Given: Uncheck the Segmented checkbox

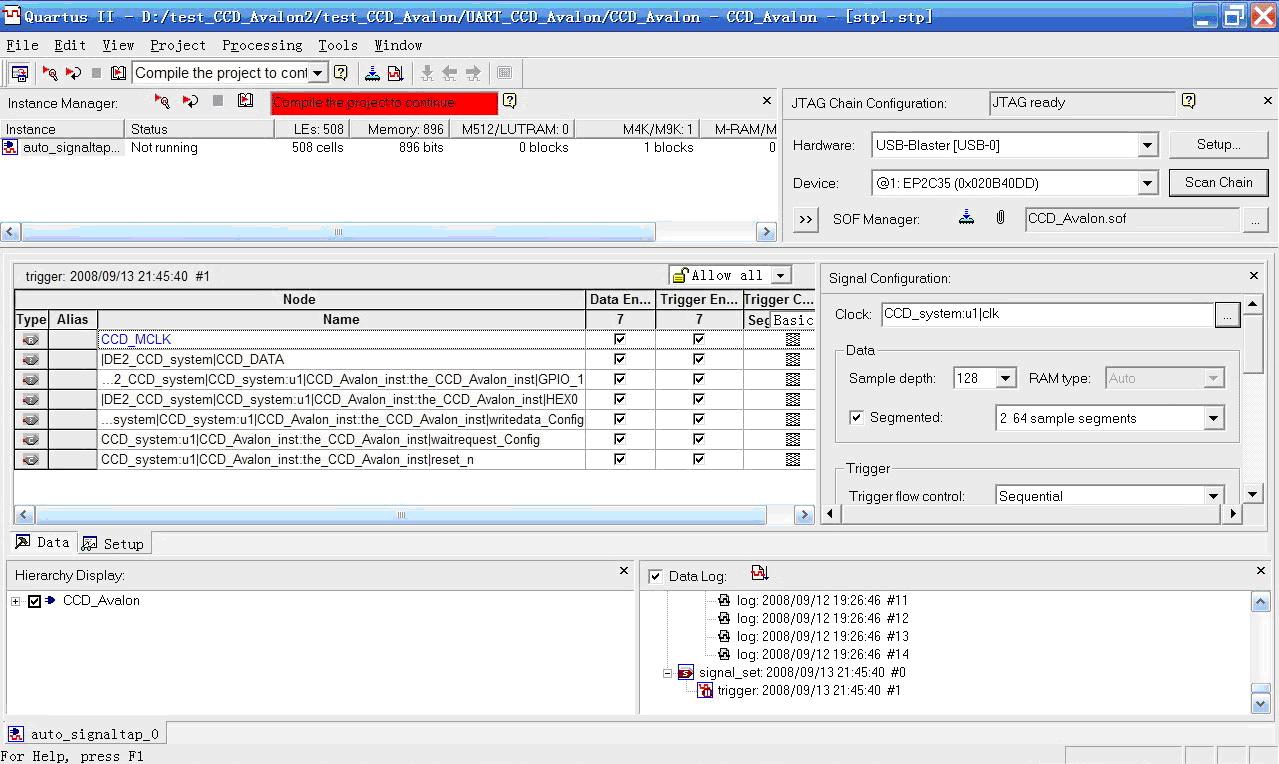Looking at the screenshot, I should click(x=856, y=417).
